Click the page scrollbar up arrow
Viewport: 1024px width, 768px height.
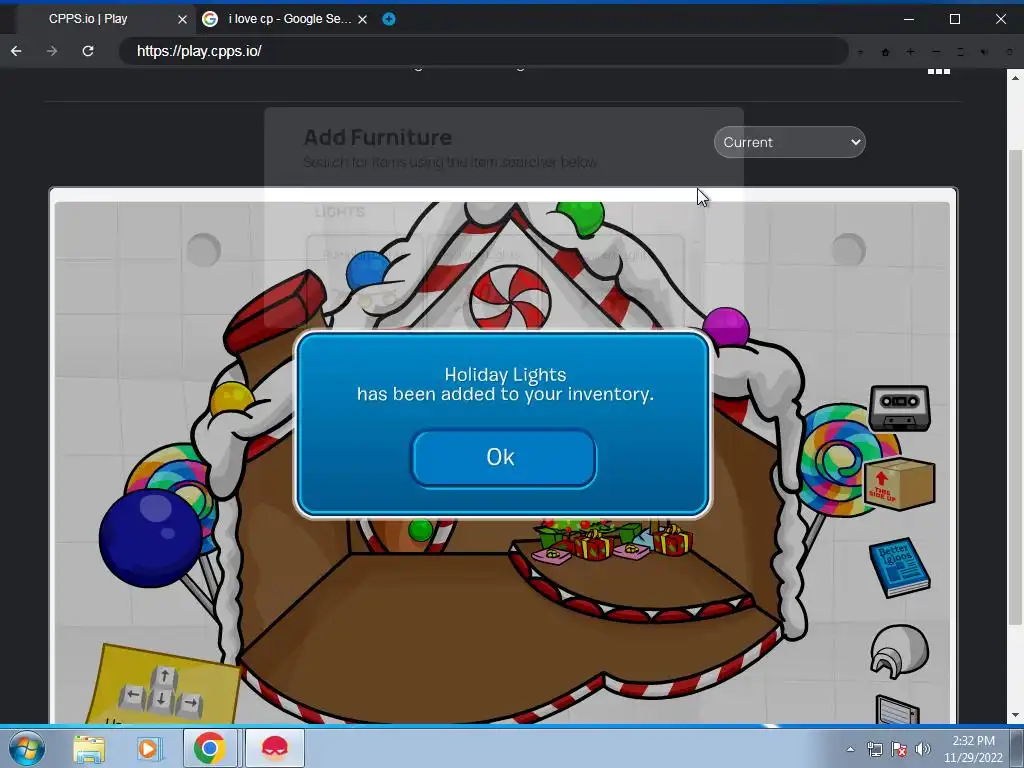point(1015,77)
